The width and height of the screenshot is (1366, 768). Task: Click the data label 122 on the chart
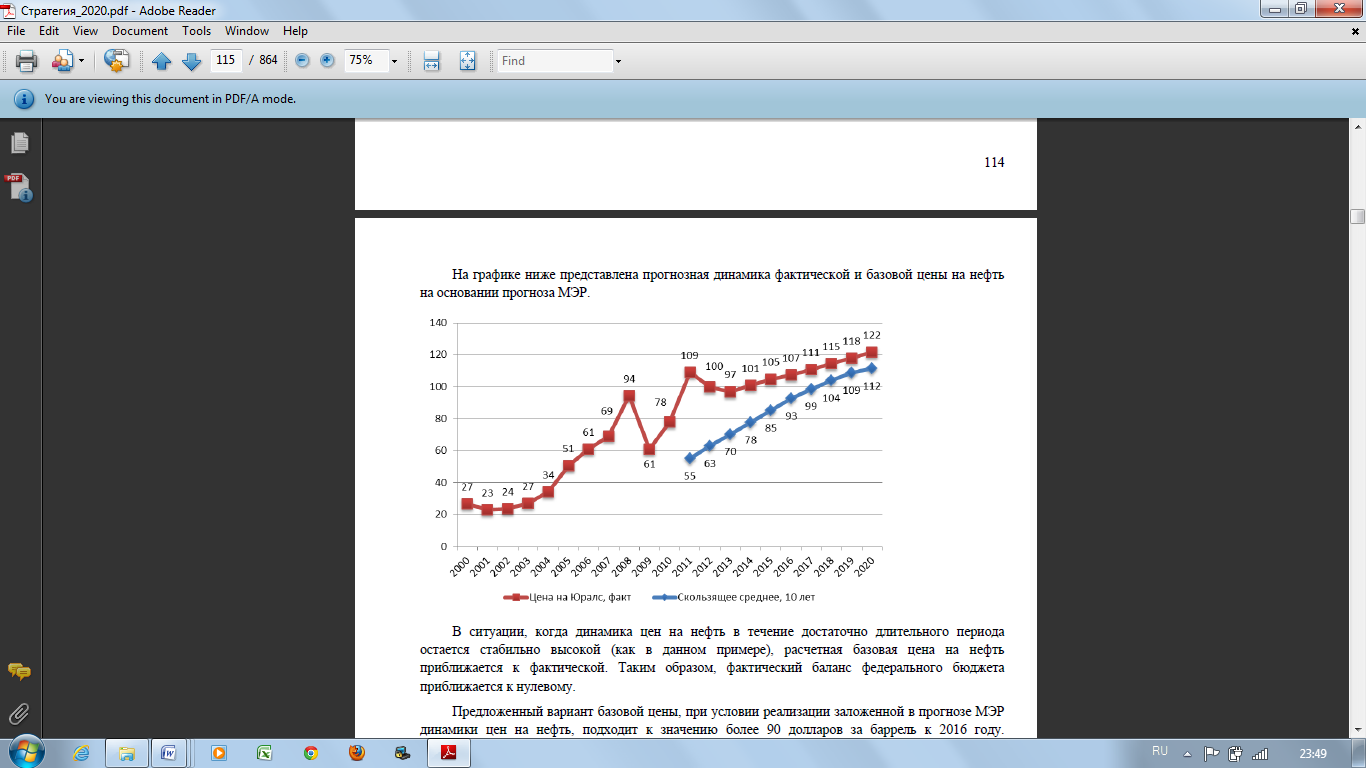point(871,335)
